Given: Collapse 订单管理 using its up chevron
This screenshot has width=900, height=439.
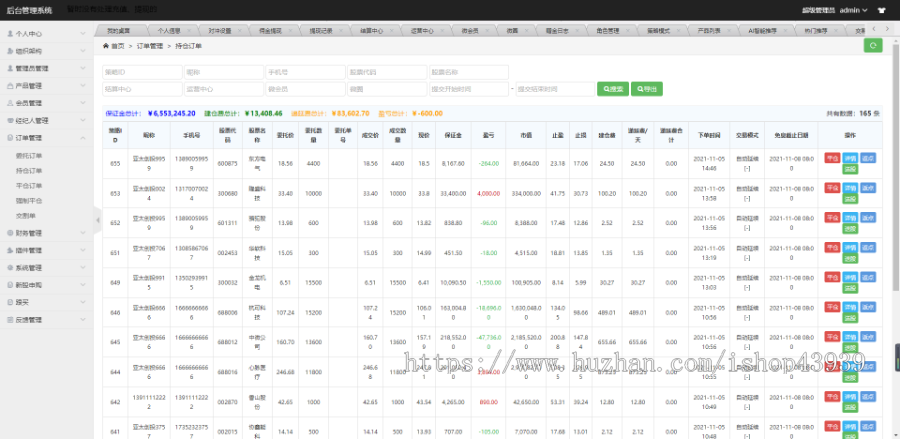Looking at the screenshot, I should click(x=83, y=138).
